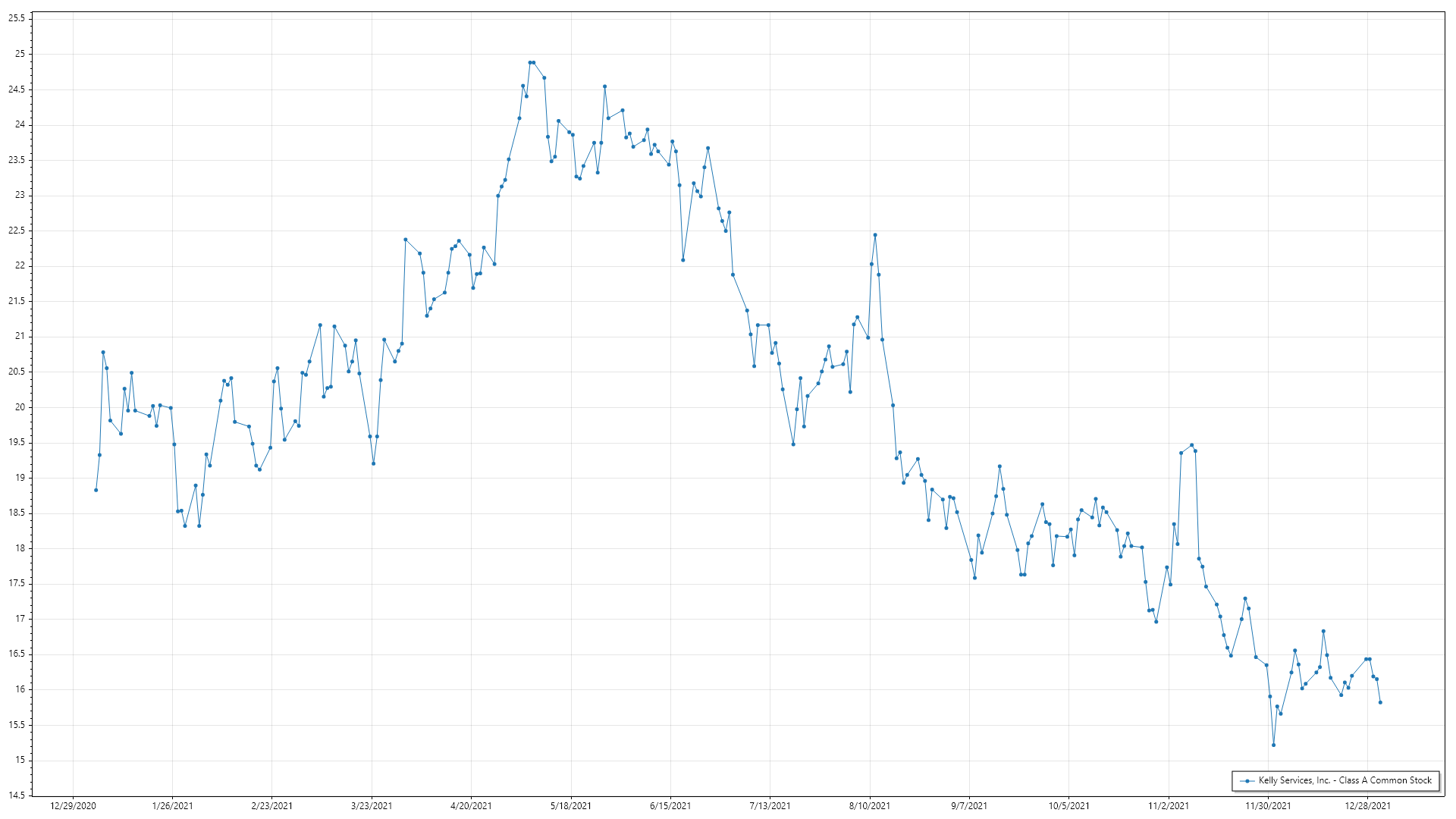Screen dimensions: 1456x819
Task: Click the 14.5 y-axis tick label
Action: click(x=16, y=795)
